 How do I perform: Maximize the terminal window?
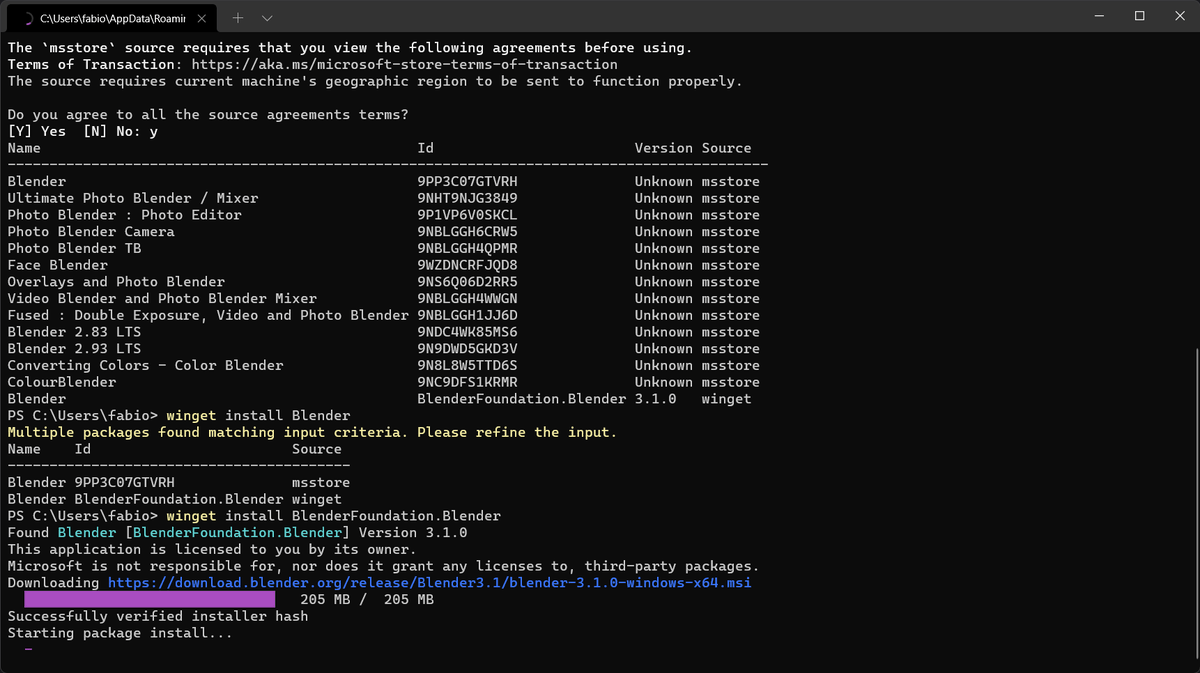click(x=1139, y=16)
